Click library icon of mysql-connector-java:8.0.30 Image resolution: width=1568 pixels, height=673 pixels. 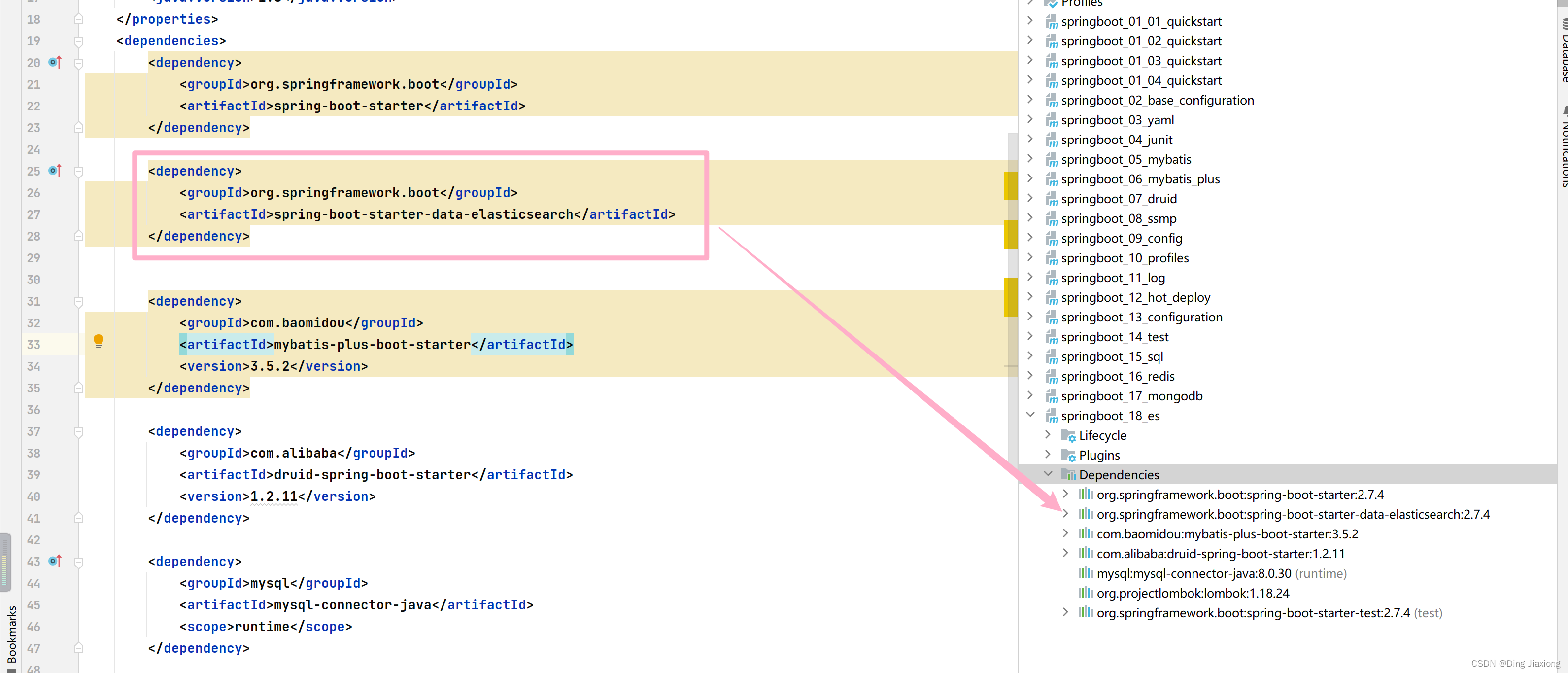pyautogui.click(x=1086, y=573)
